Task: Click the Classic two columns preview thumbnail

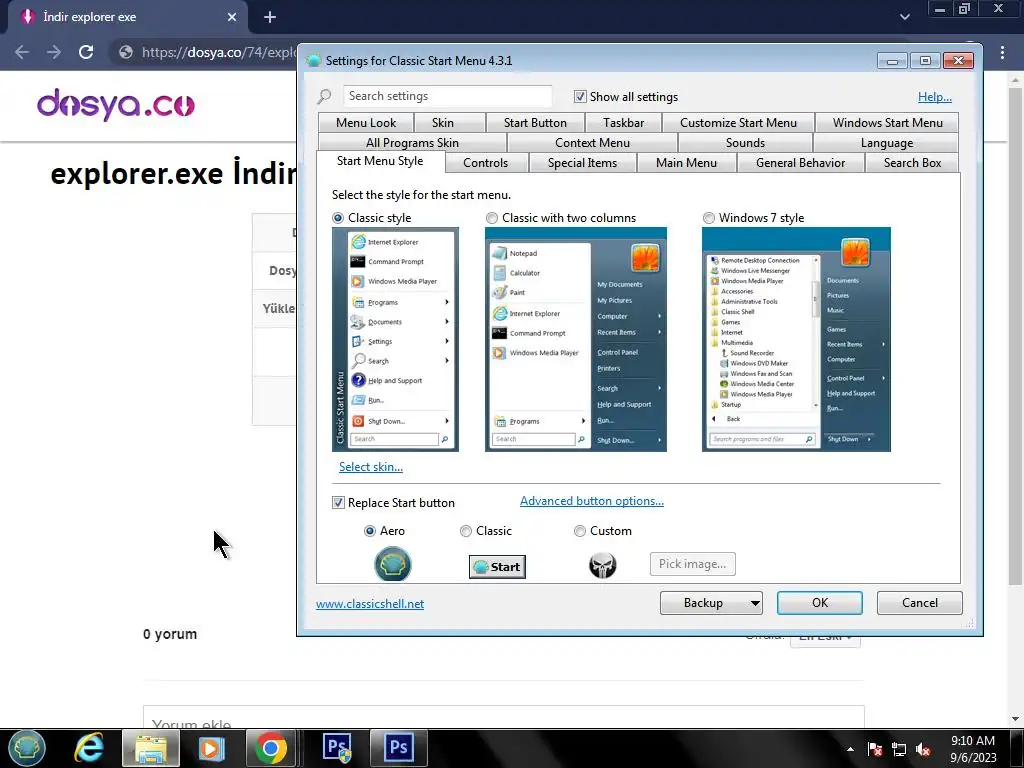Action: 575,339
